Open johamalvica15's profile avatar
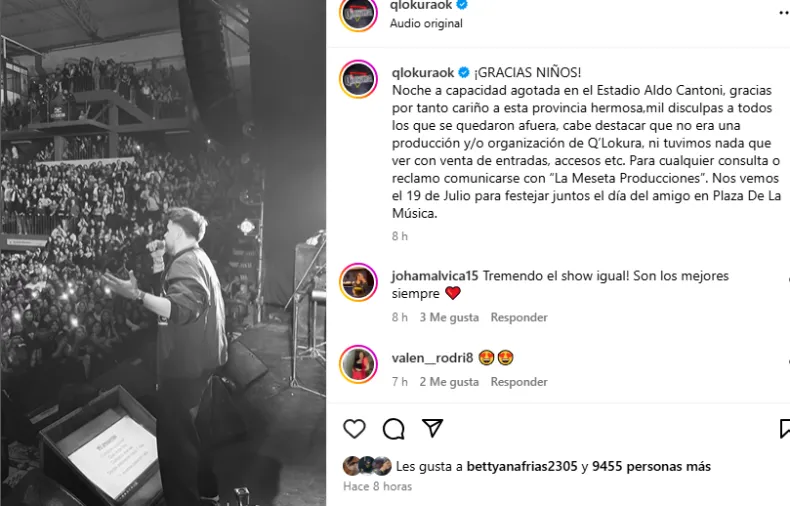790x506 pixels. [358, 282]
